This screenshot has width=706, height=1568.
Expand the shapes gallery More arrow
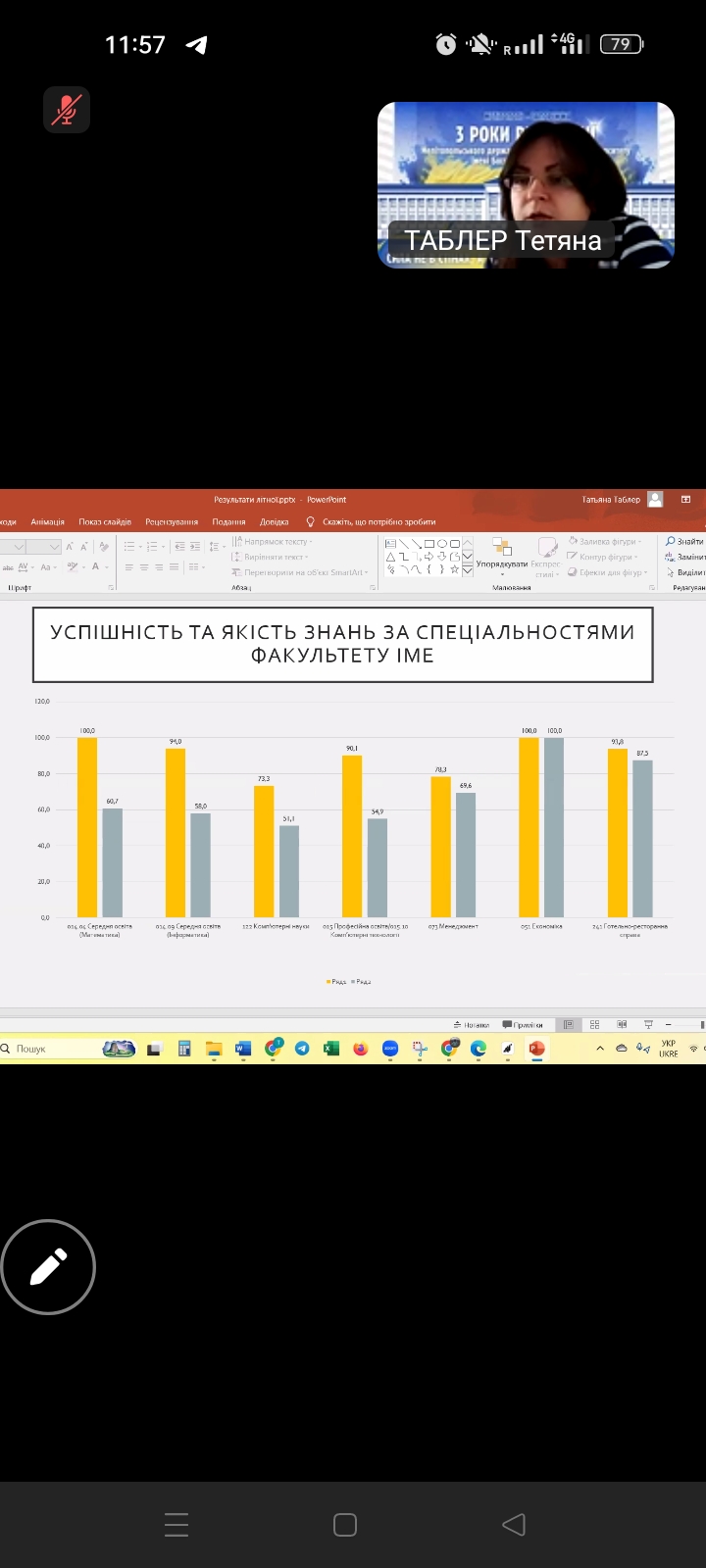click(x=468, y=569)
